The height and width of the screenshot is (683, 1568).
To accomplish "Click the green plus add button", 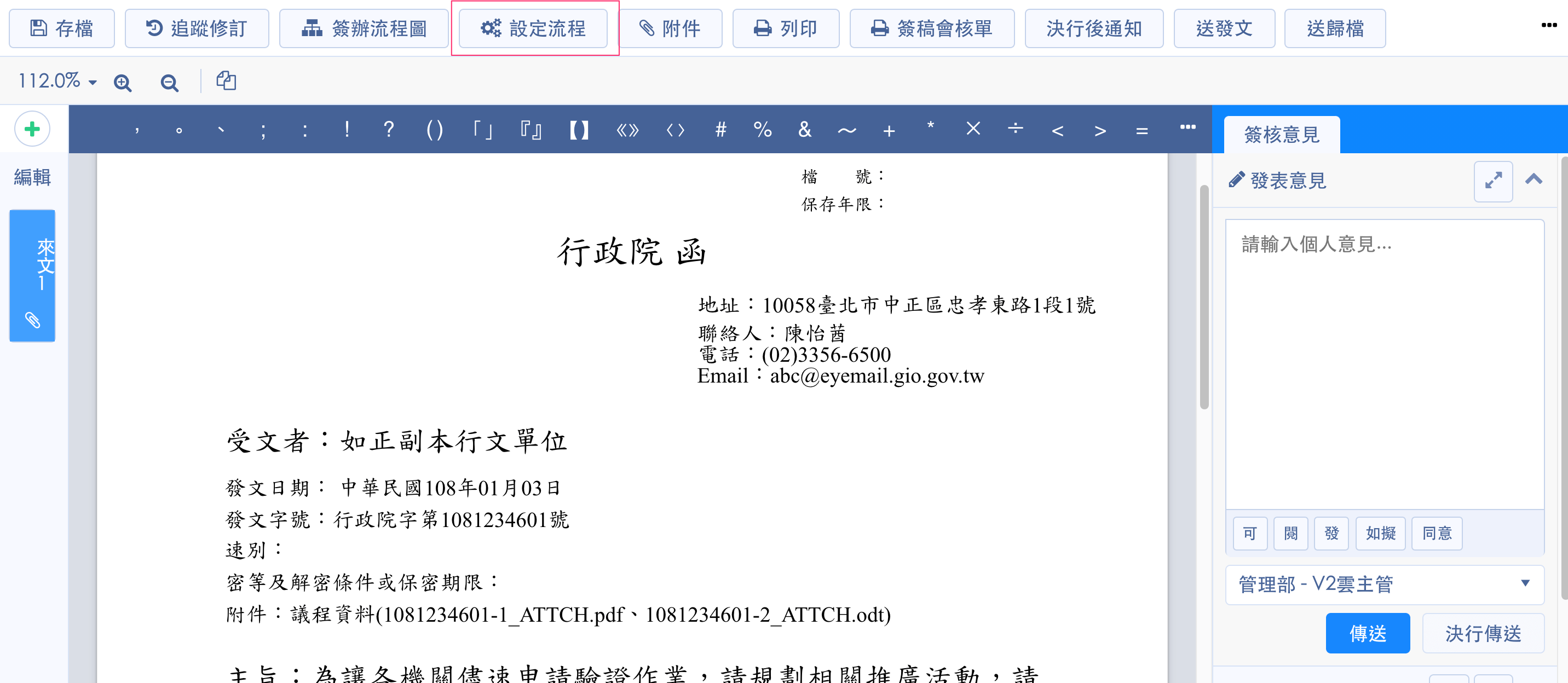I will [32, 129].
